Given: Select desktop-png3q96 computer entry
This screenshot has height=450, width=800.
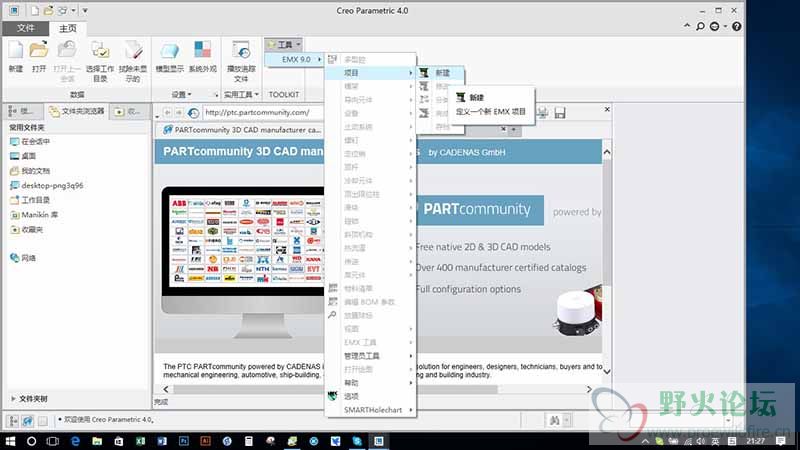Looking at the screenshot, I should (x=46, y=185).
